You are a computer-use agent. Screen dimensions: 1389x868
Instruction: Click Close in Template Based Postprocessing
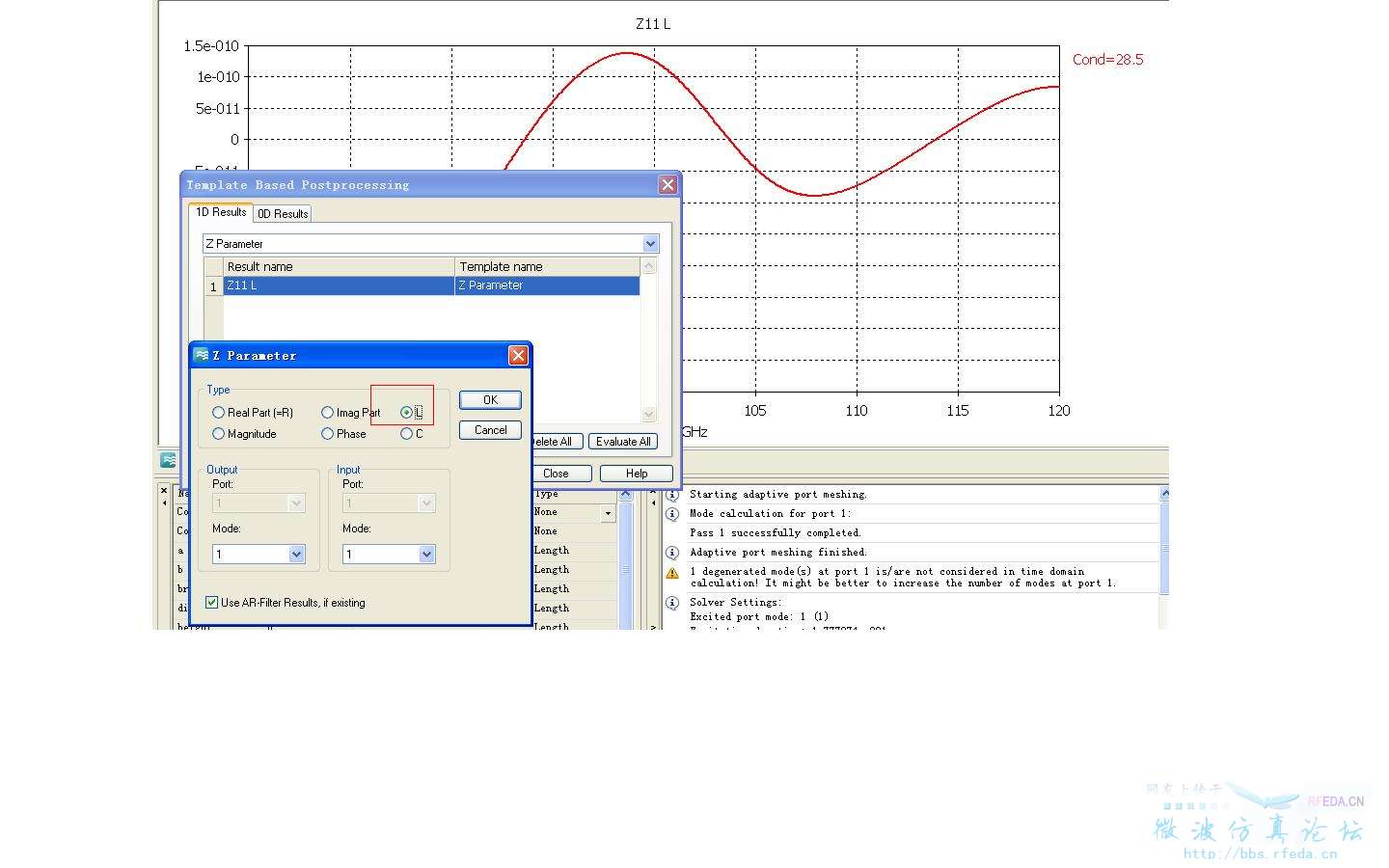563,474
